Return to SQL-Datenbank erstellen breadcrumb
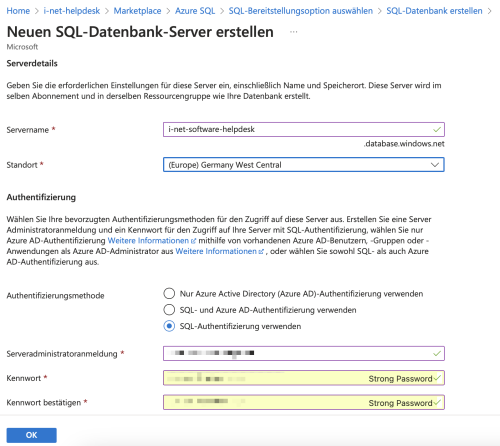 pyautogui.click(x=434, y=11)
